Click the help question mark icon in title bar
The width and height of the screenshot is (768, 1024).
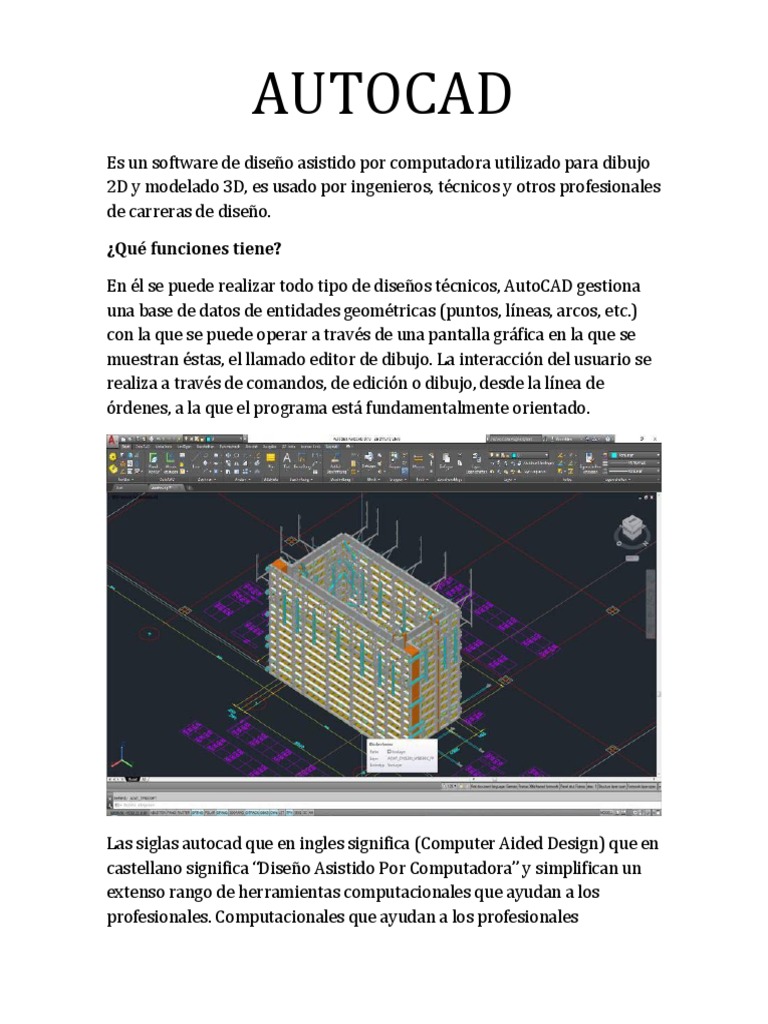pos(609,439)
